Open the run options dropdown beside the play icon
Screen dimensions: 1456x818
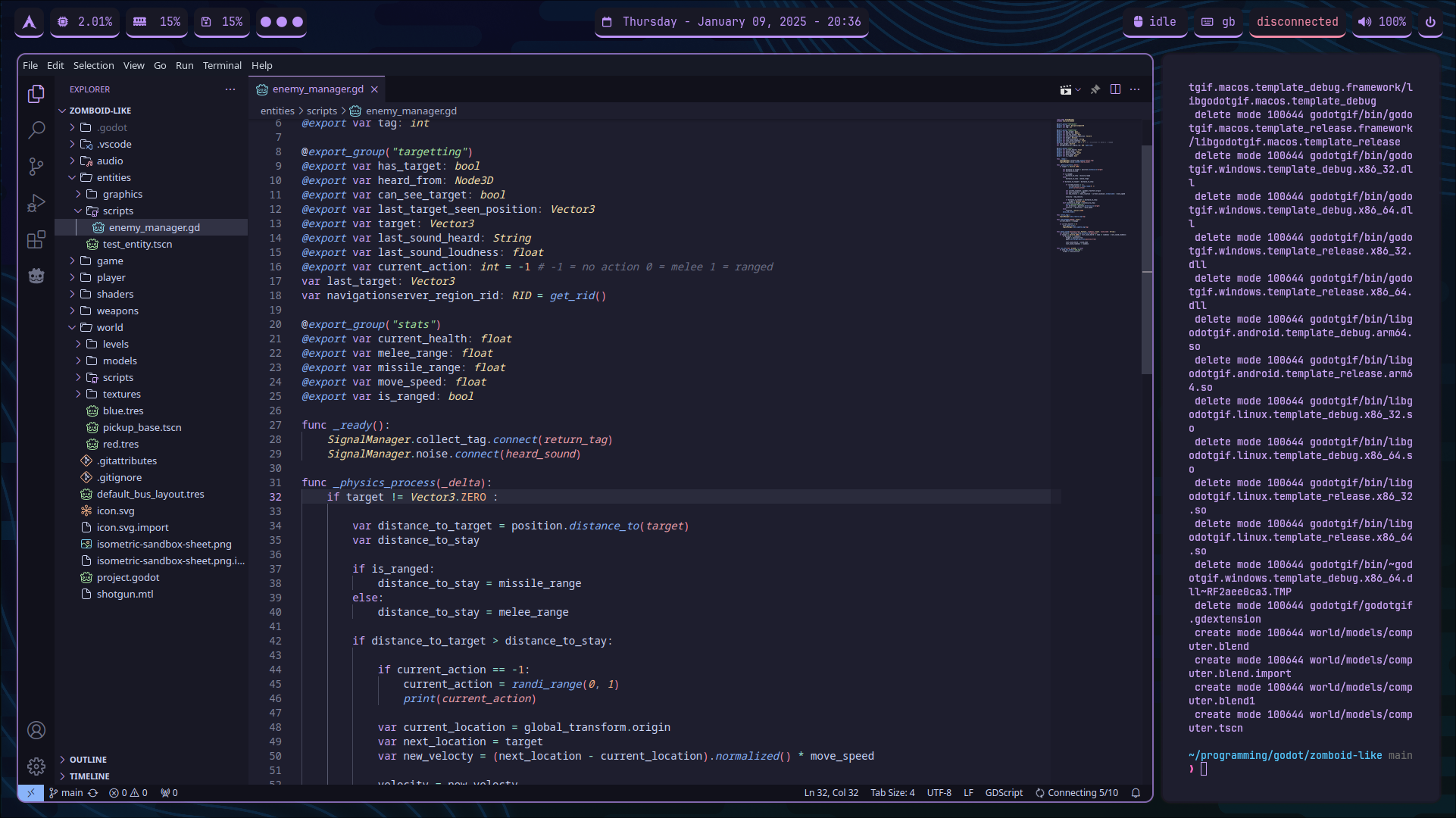point(1078,89)
